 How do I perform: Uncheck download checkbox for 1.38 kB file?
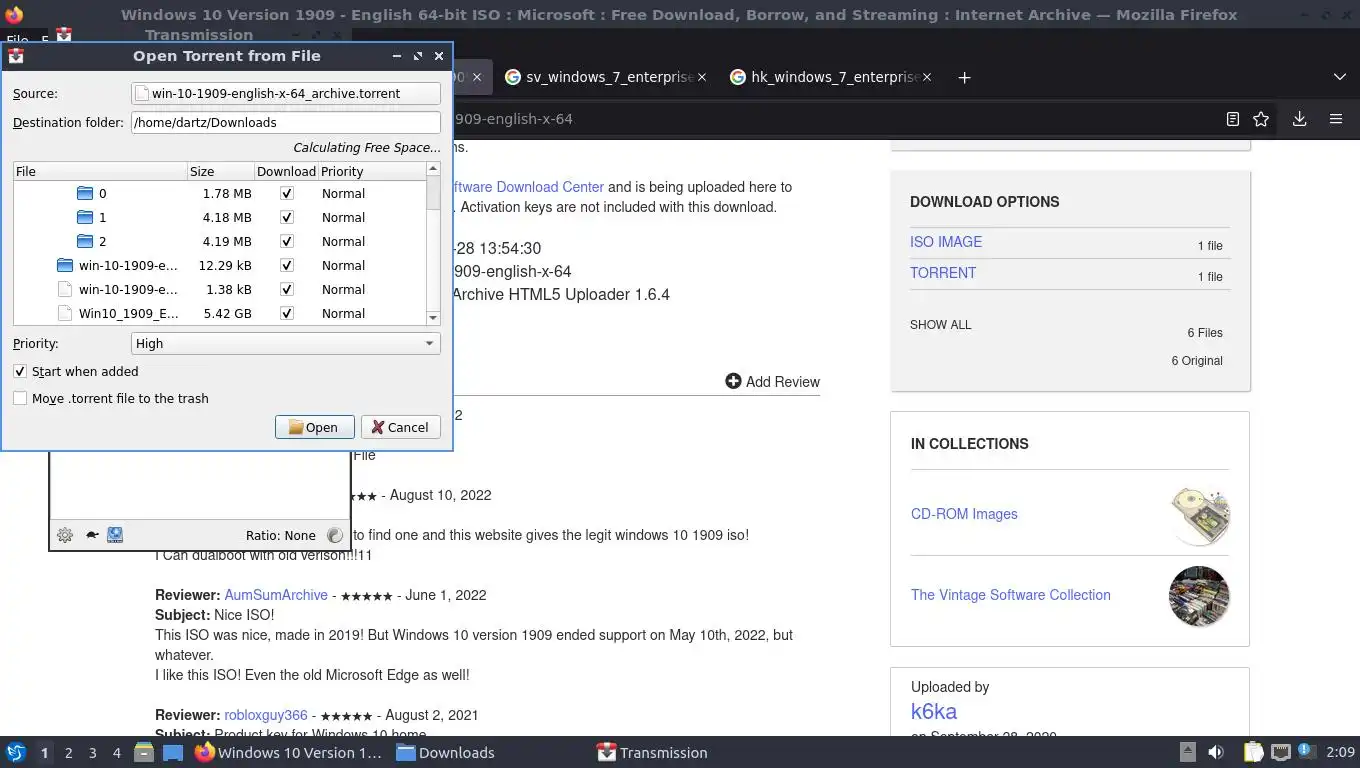287,289
